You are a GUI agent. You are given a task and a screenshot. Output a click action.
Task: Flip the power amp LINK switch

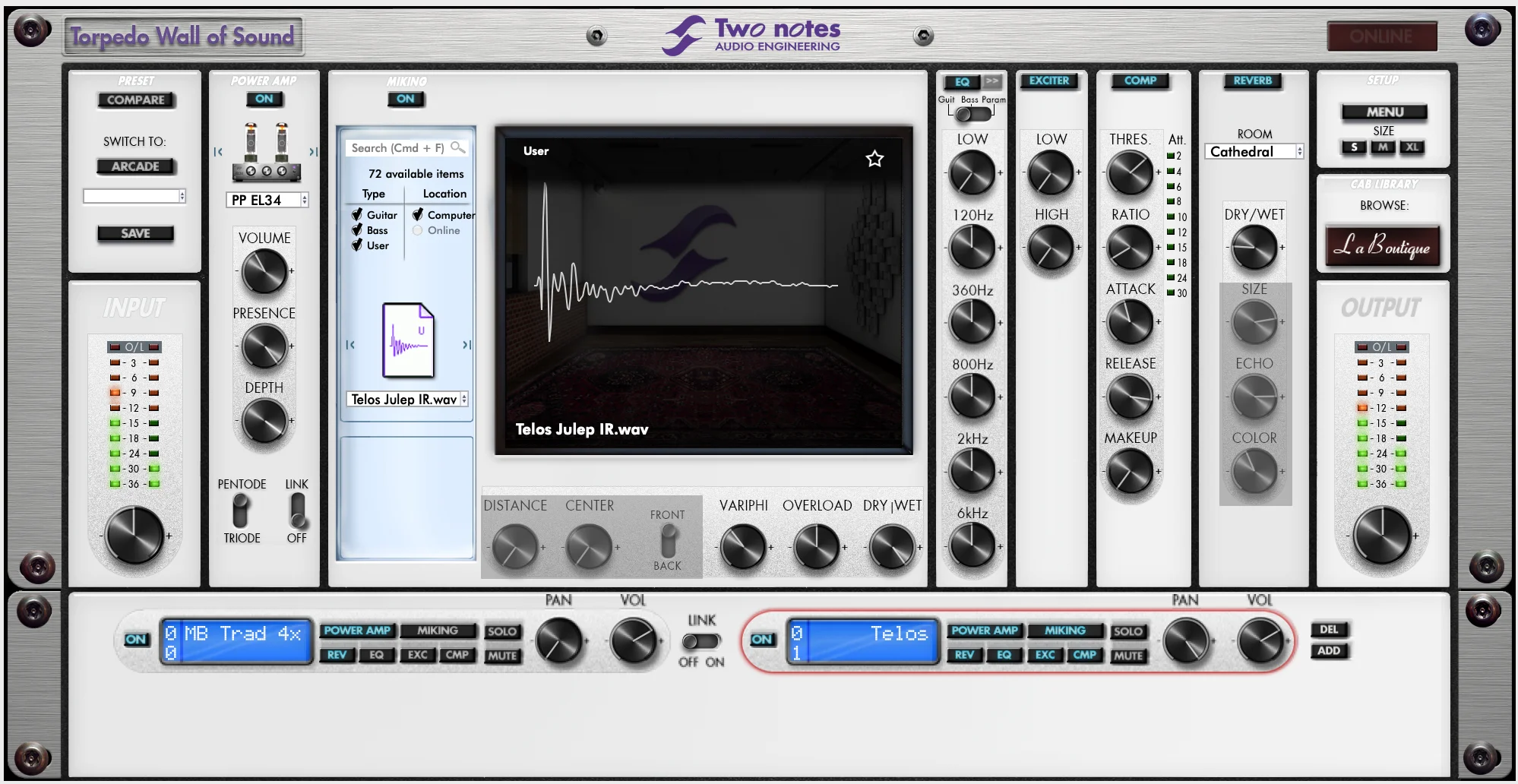pyautogui.click(x=297, y=511)
